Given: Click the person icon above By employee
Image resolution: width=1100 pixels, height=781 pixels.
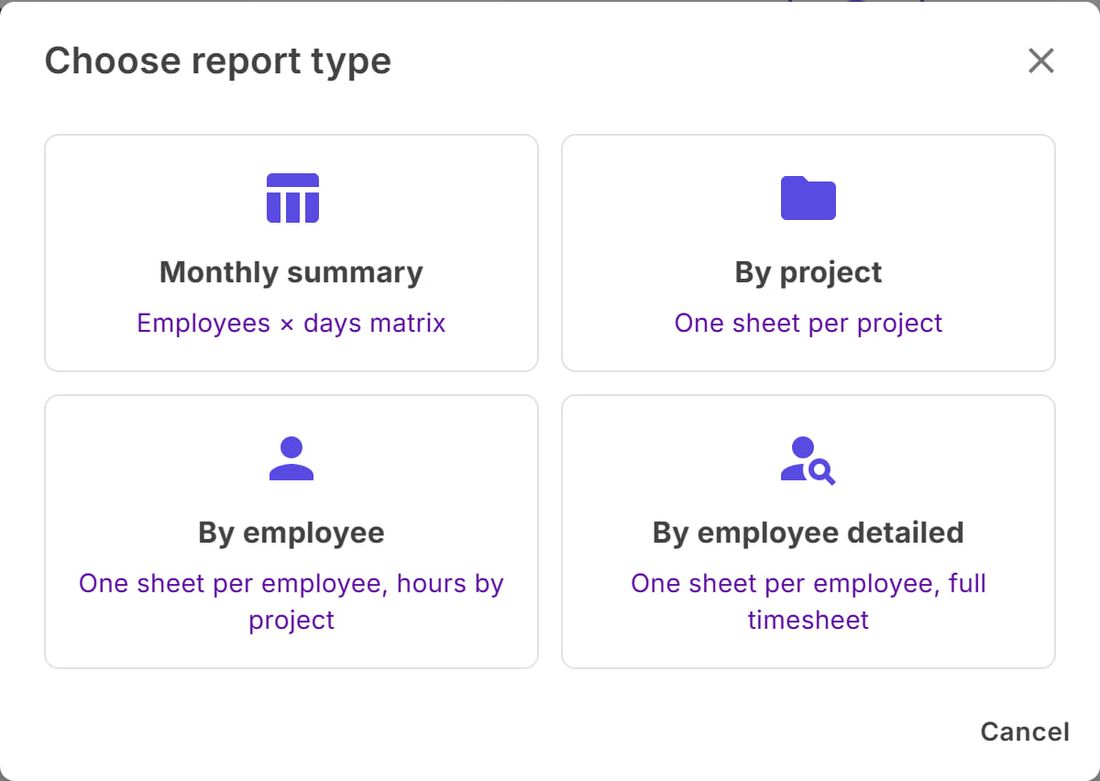Looking at the screenshot, I should (x=291, y=458).
